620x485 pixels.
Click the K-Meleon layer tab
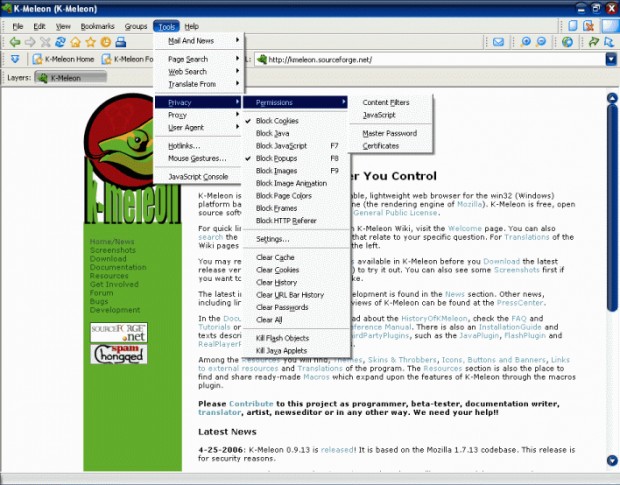71,77
